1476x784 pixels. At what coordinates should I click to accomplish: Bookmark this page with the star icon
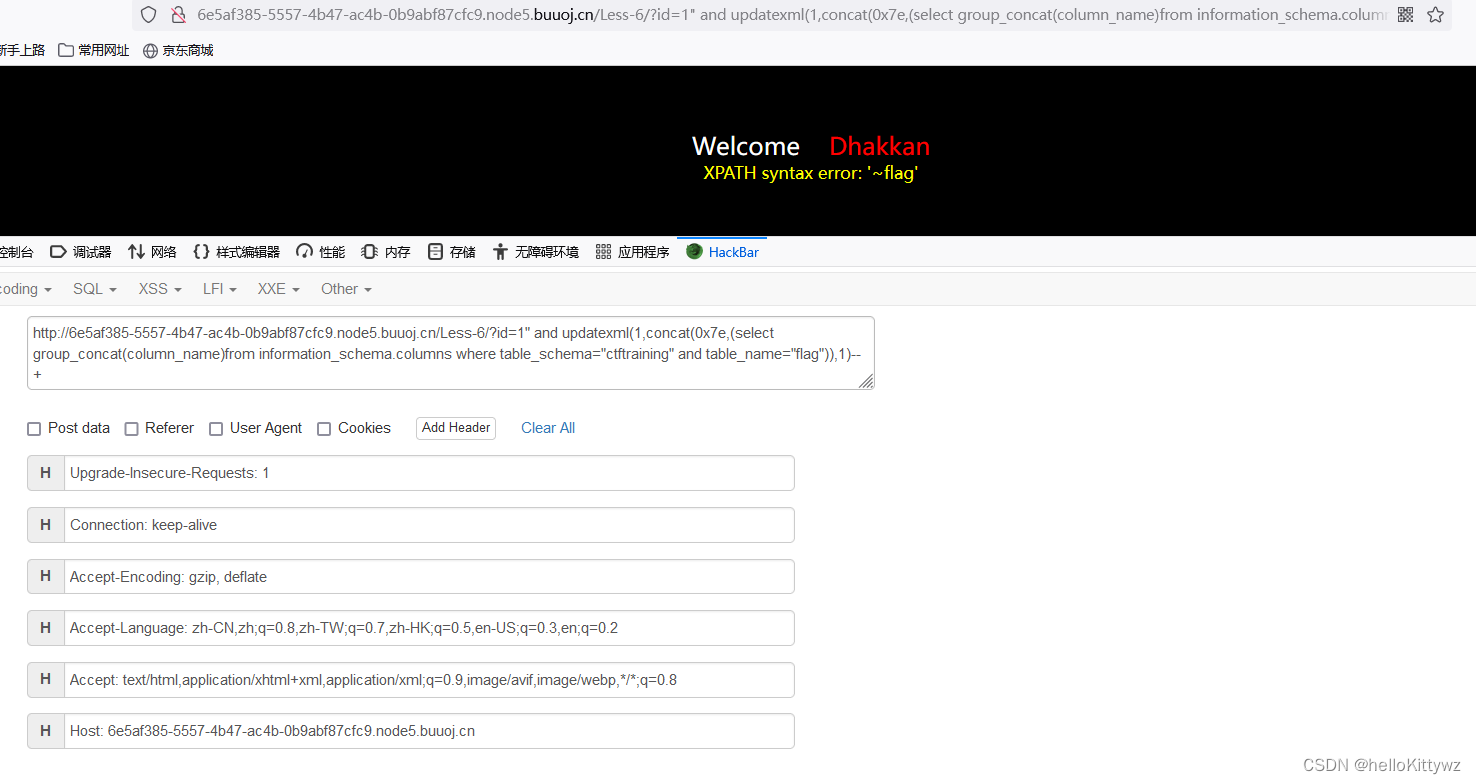pyautogui.click(x=1435, y=15)
